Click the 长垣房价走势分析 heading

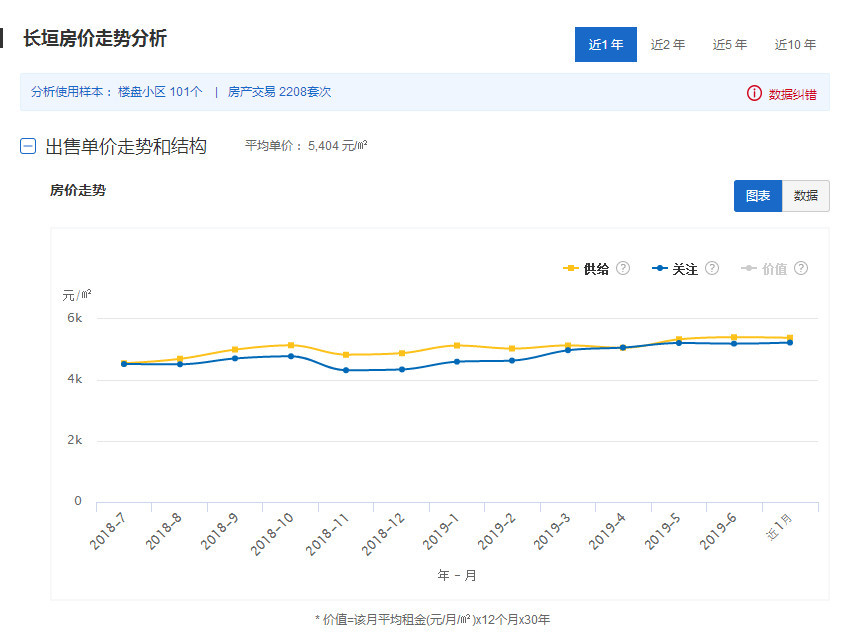point(95,38)
